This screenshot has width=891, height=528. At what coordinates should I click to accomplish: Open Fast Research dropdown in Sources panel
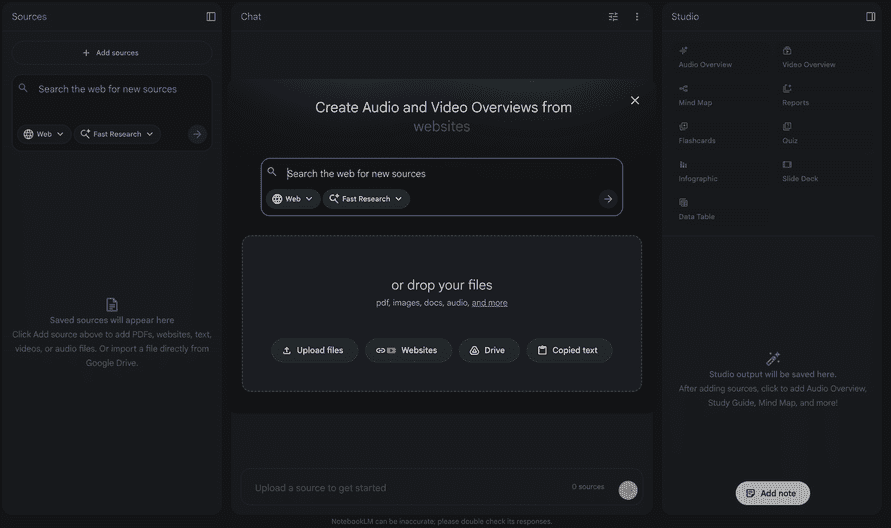click(x=117, y=134)
